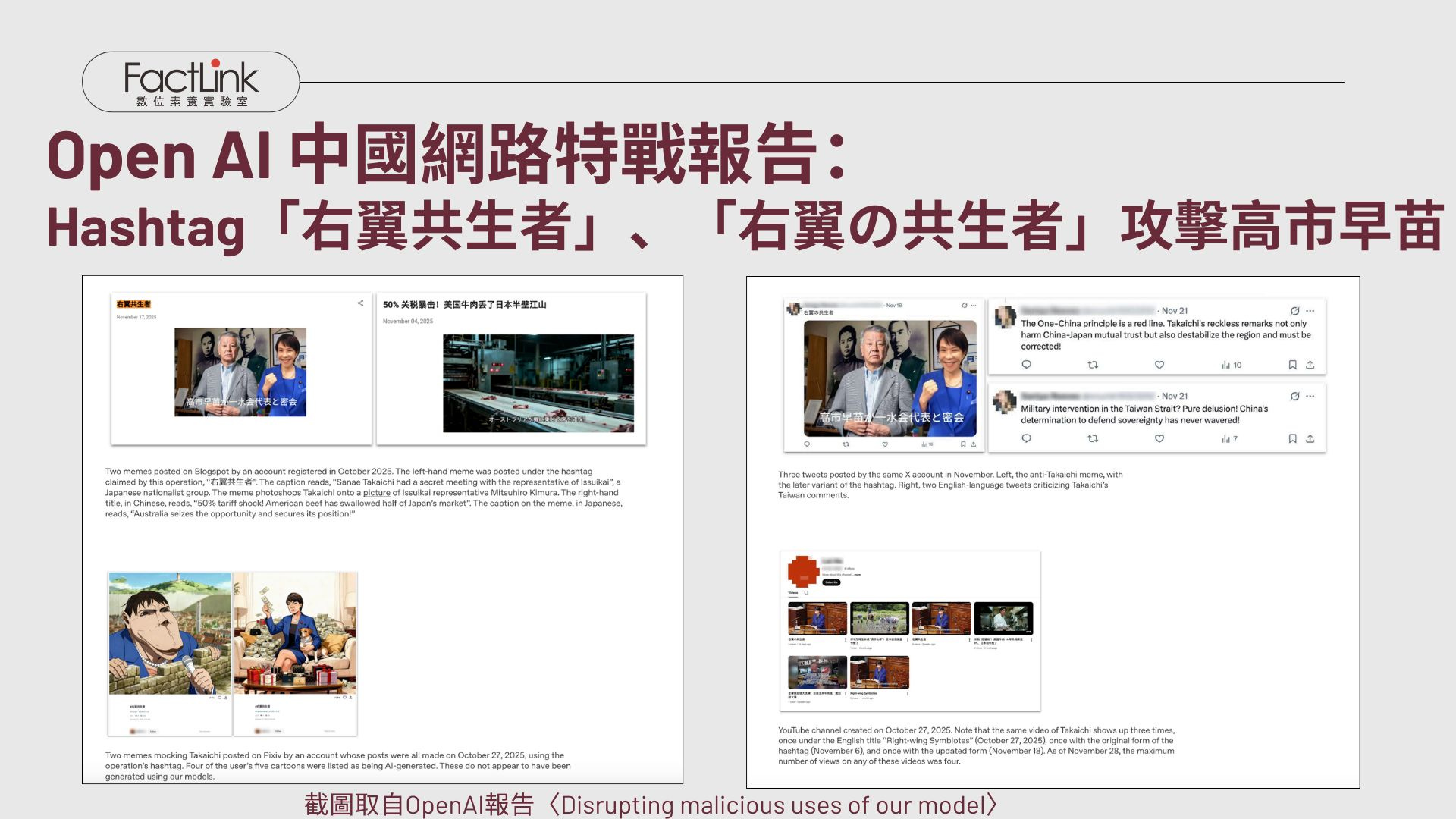This screenshot has height=819, width=1456.
Task: Share the Taiwan Strait tweet
Action: pyautogui.click(x=1310, y=438)
